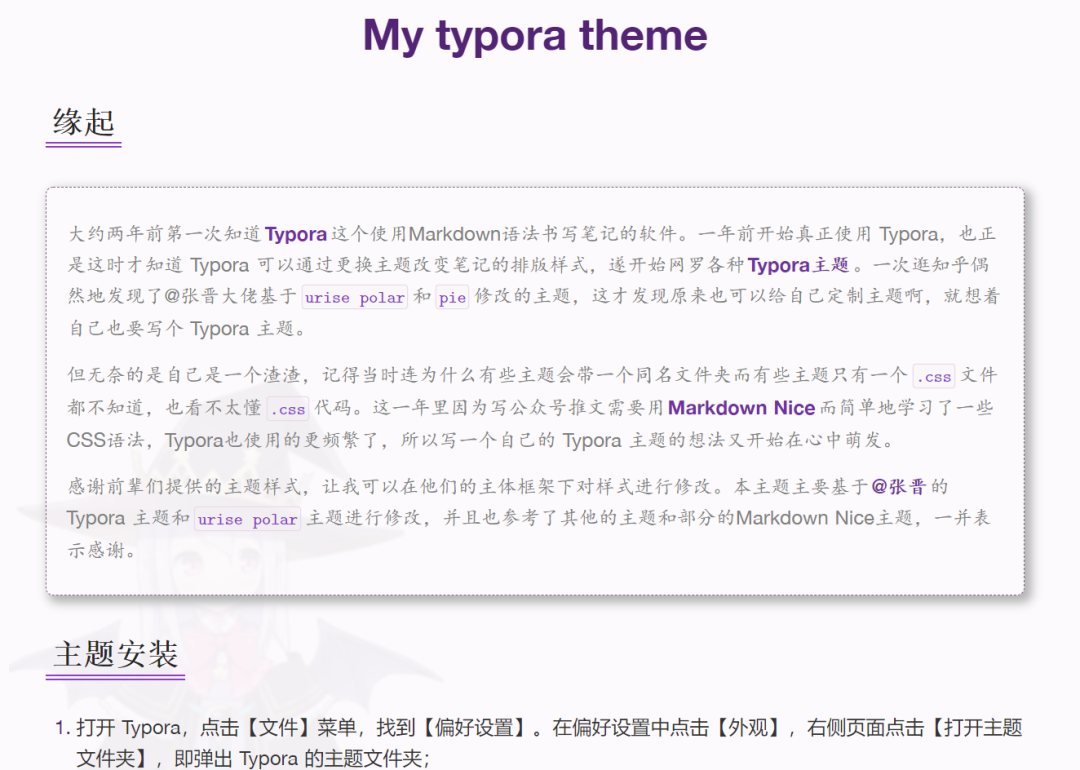Click '.css' code before '文件'
Screen dimensions: 1080x770
[x=934, y=377]
